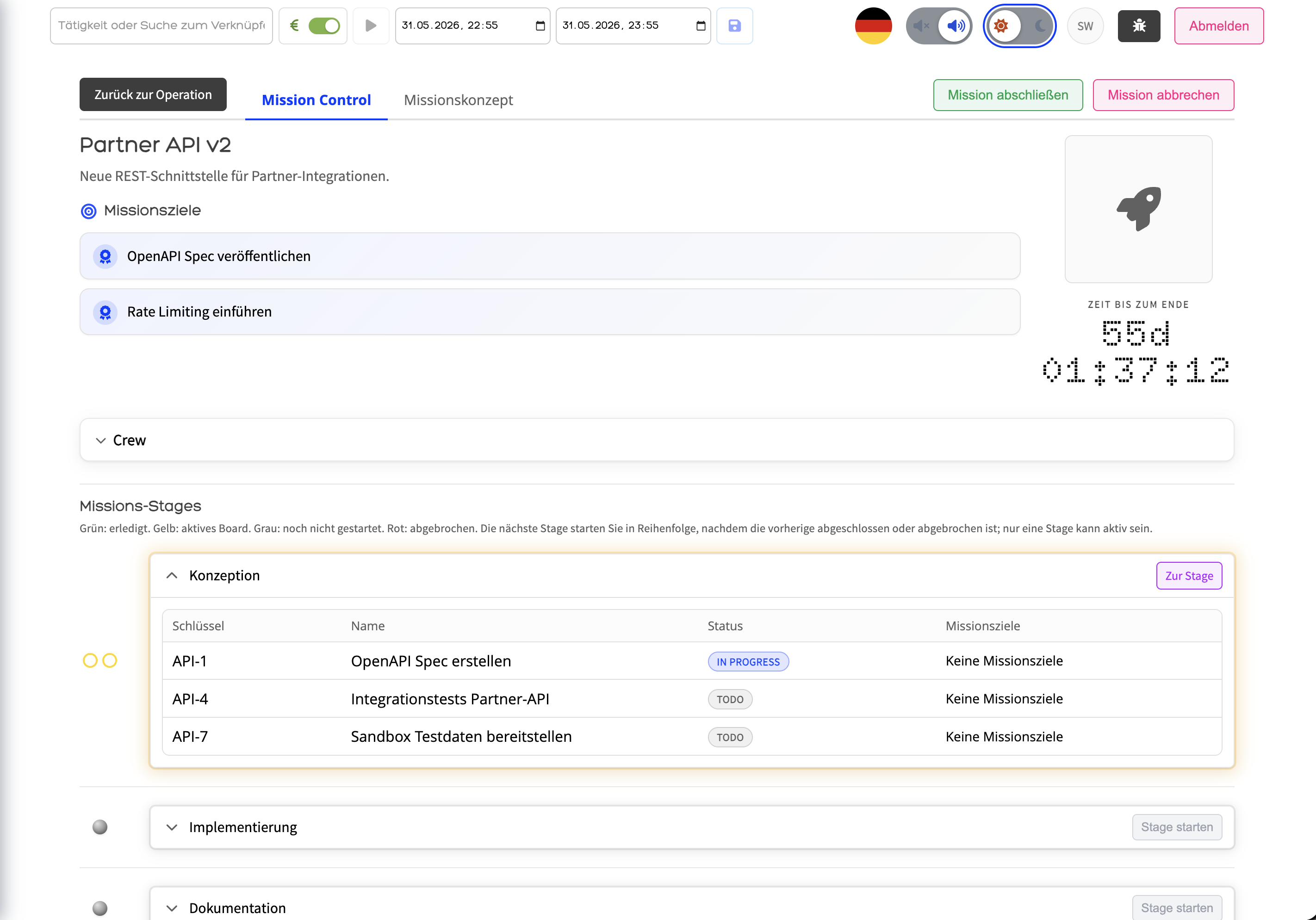The width and height of the screenshot is (1316, 920).
Task: Click the Missionsziele target icon
Action: point(88,211)
